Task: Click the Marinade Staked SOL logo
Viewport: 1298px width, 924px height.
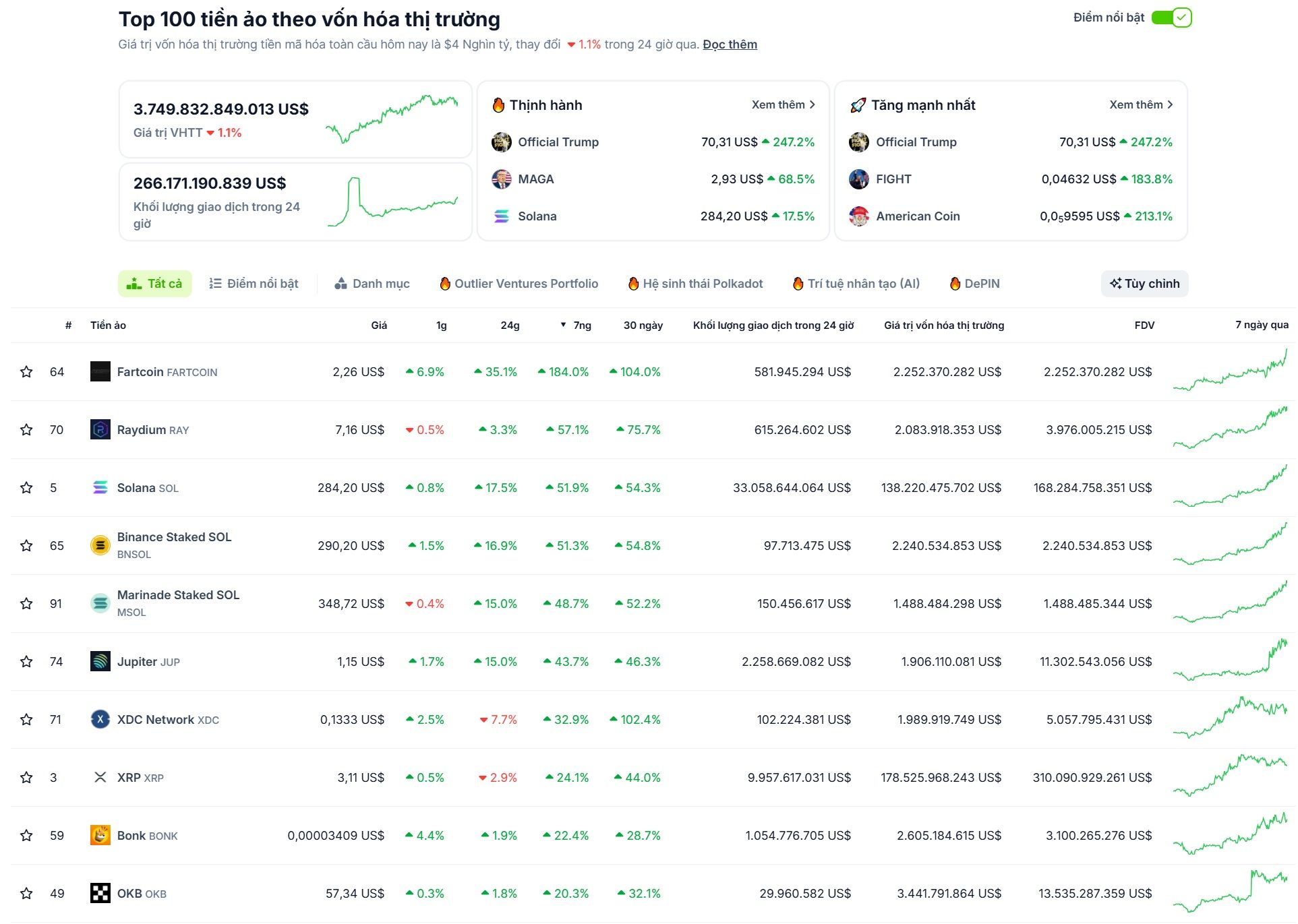Action: pos(100,603)
